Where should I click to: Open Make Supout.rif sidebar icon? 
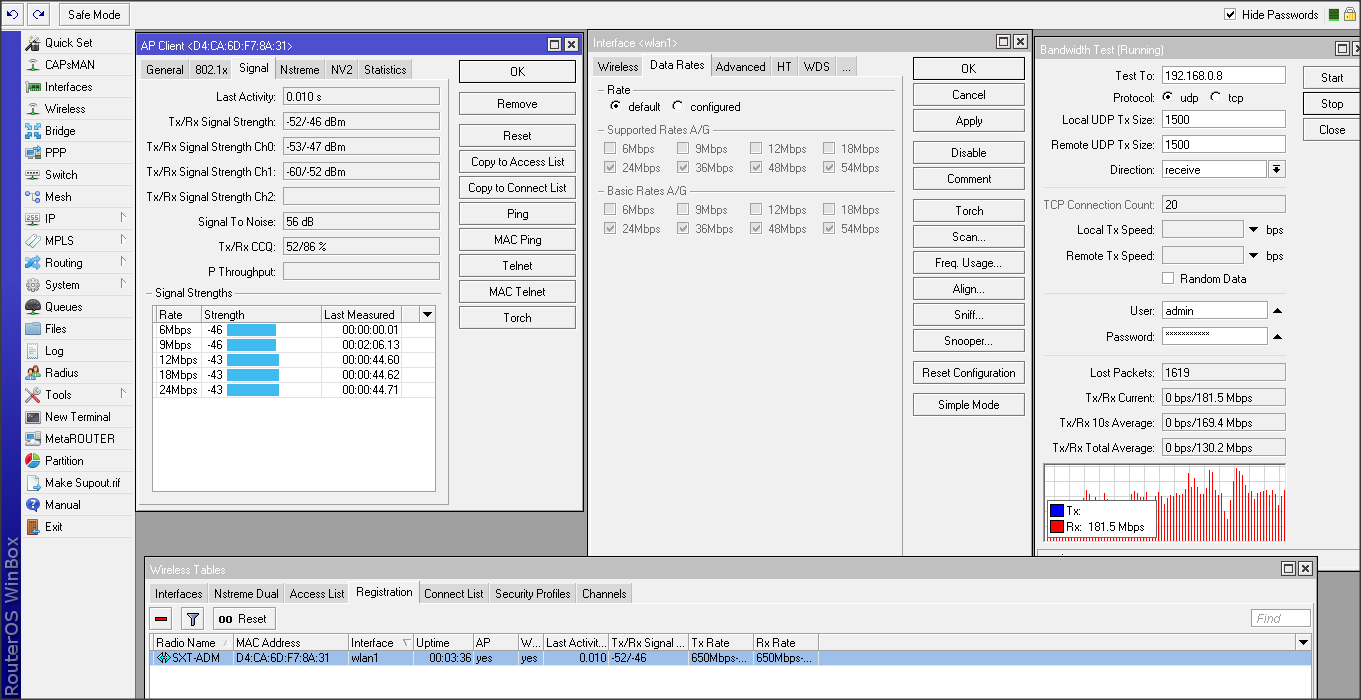33,483
